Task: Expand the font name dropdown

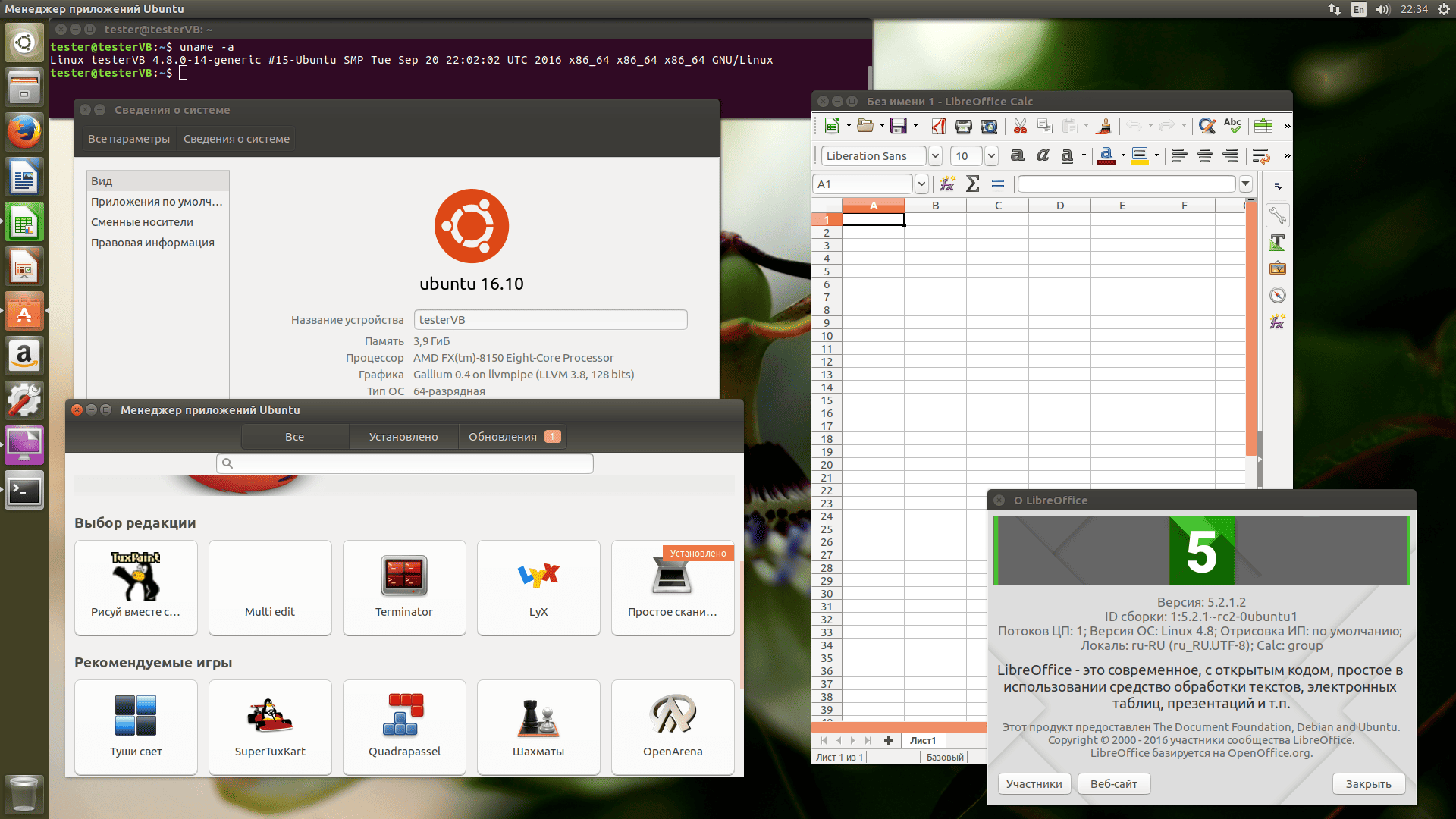Action: [935, 155]
